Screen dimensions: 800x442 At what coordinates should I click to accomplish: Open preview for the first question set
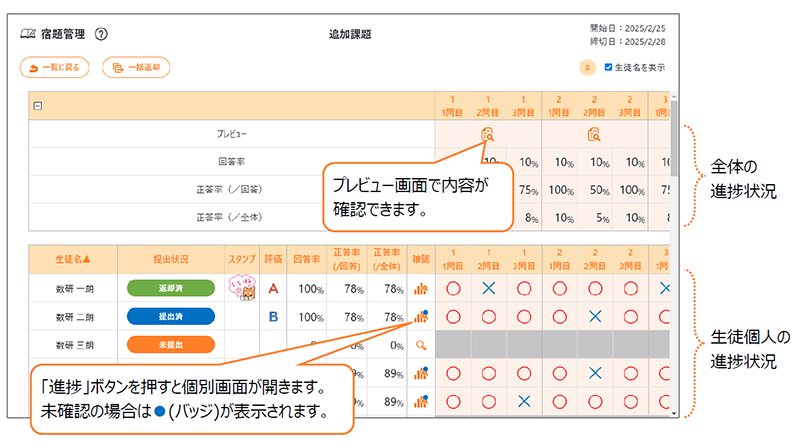[487, 134]
